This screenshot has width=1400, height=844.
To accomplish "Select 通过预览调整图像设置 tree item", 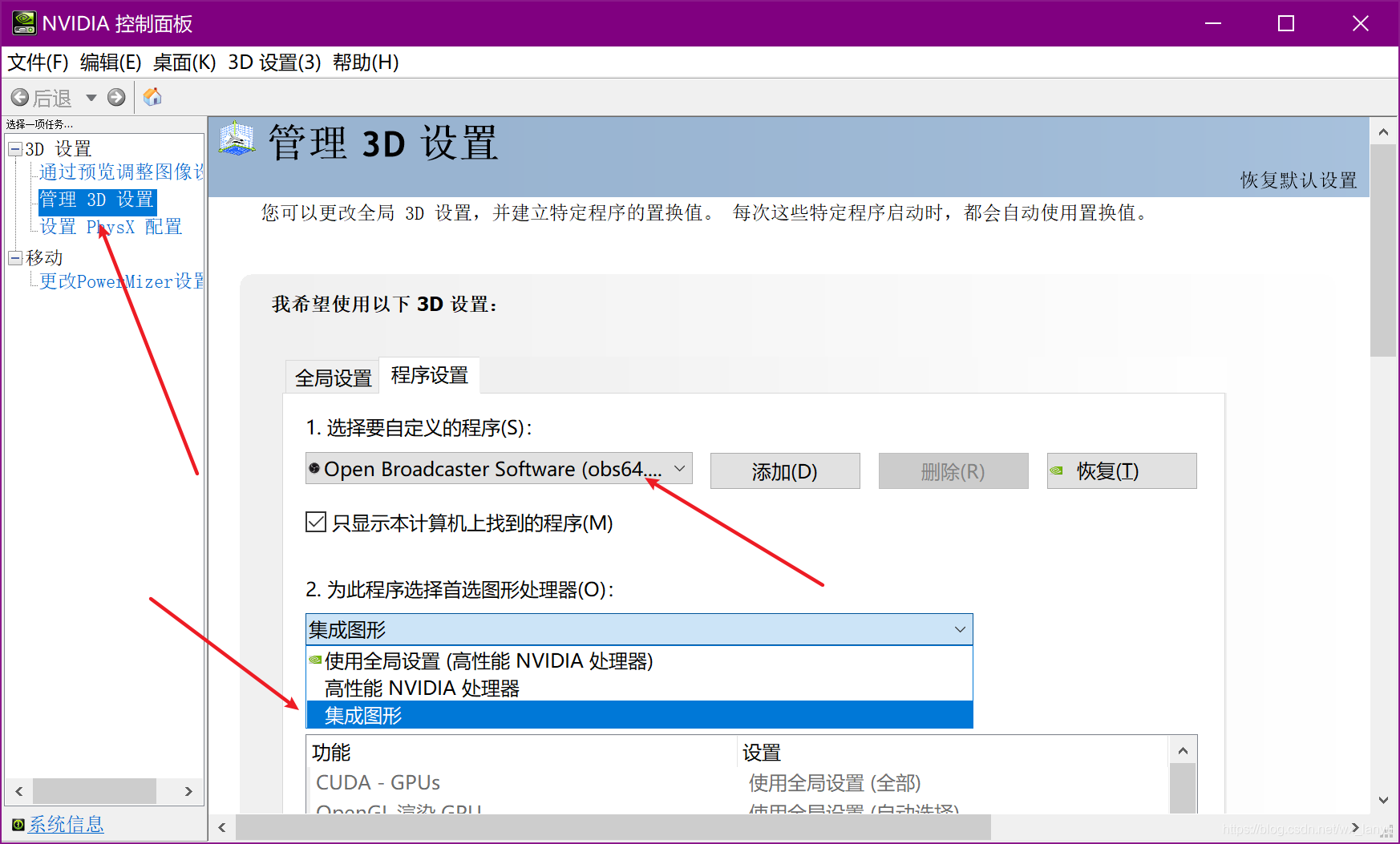I will (122, 172).
